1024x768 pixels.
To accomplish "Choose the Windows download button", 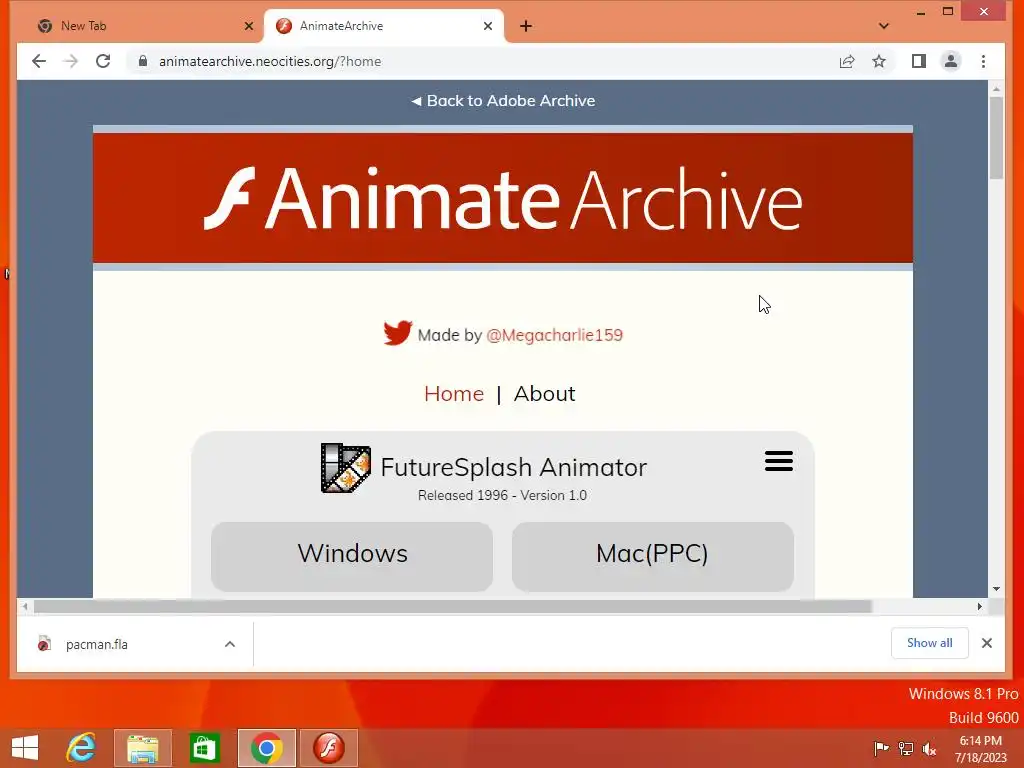I will click(x=352, y=556).
